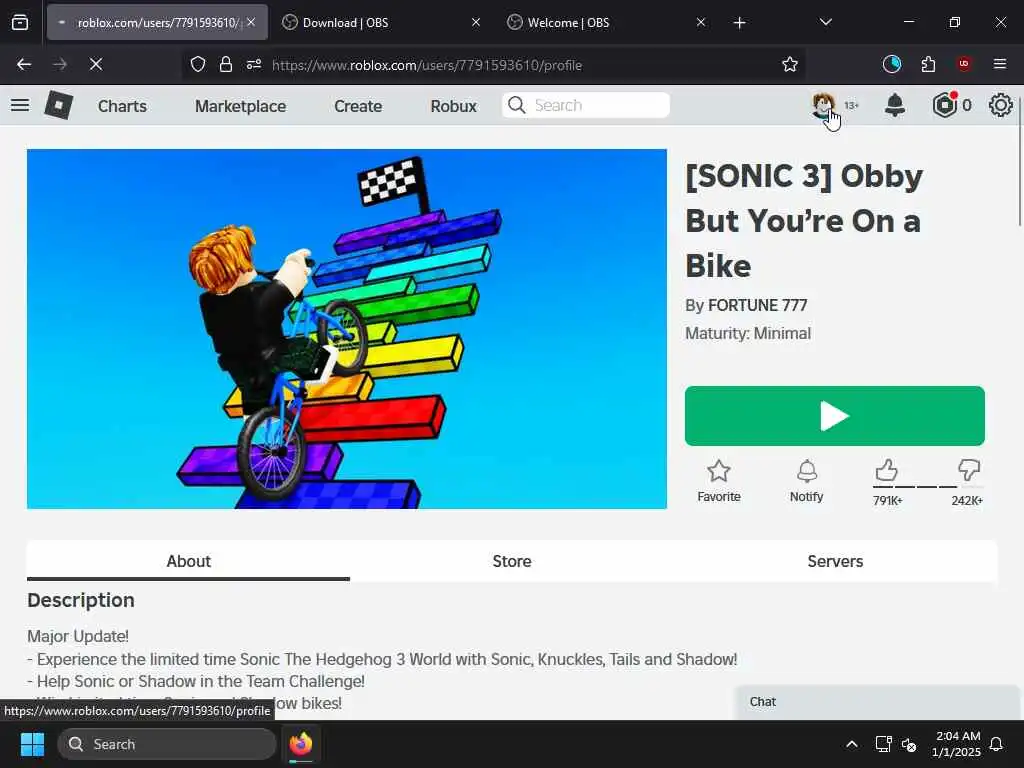Open the Robux balance icon

(944, 105)
